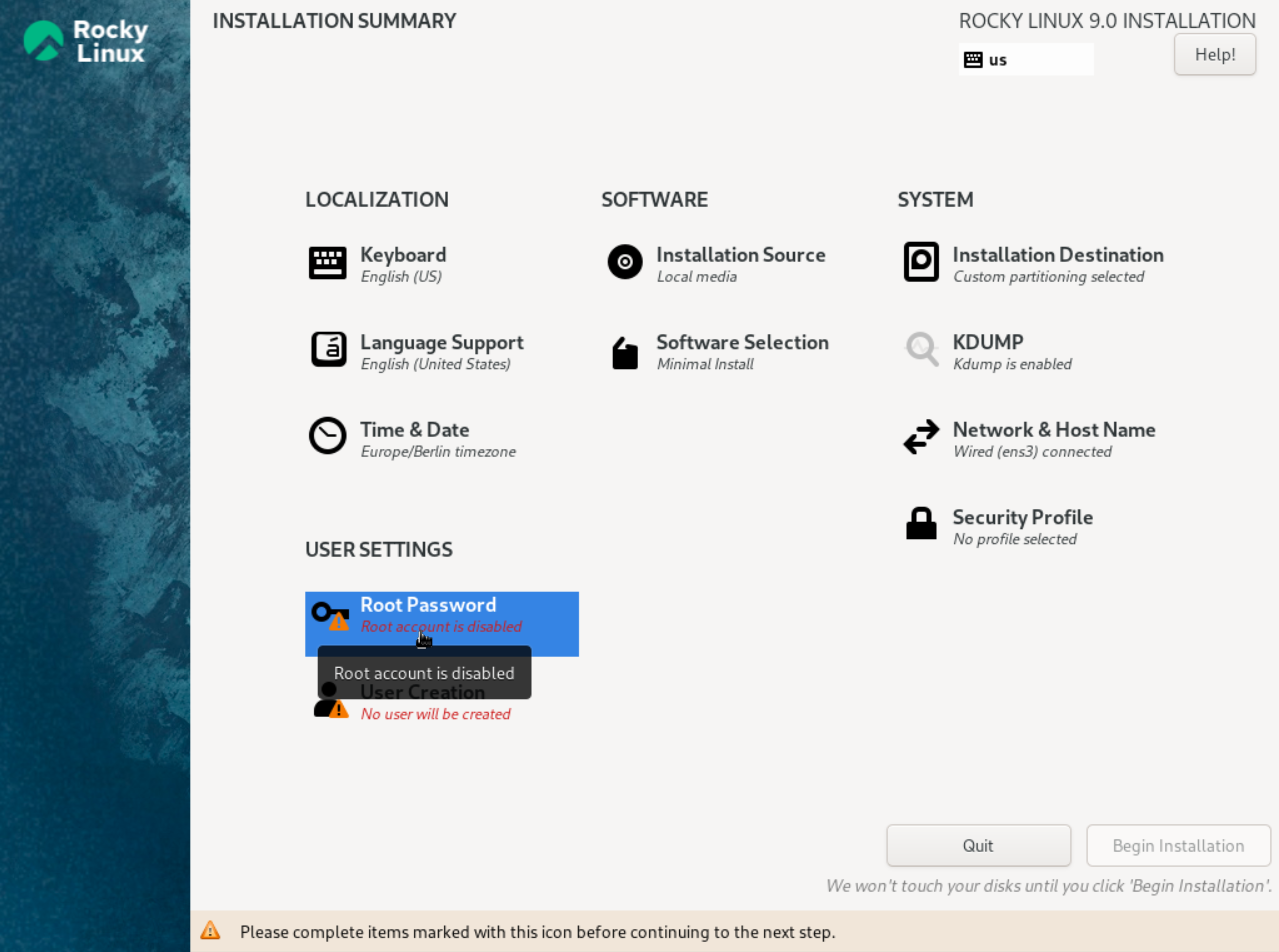Open the Security Profile label
Viewport: 1279px width, 952px height.
[x=1023, y=518]
